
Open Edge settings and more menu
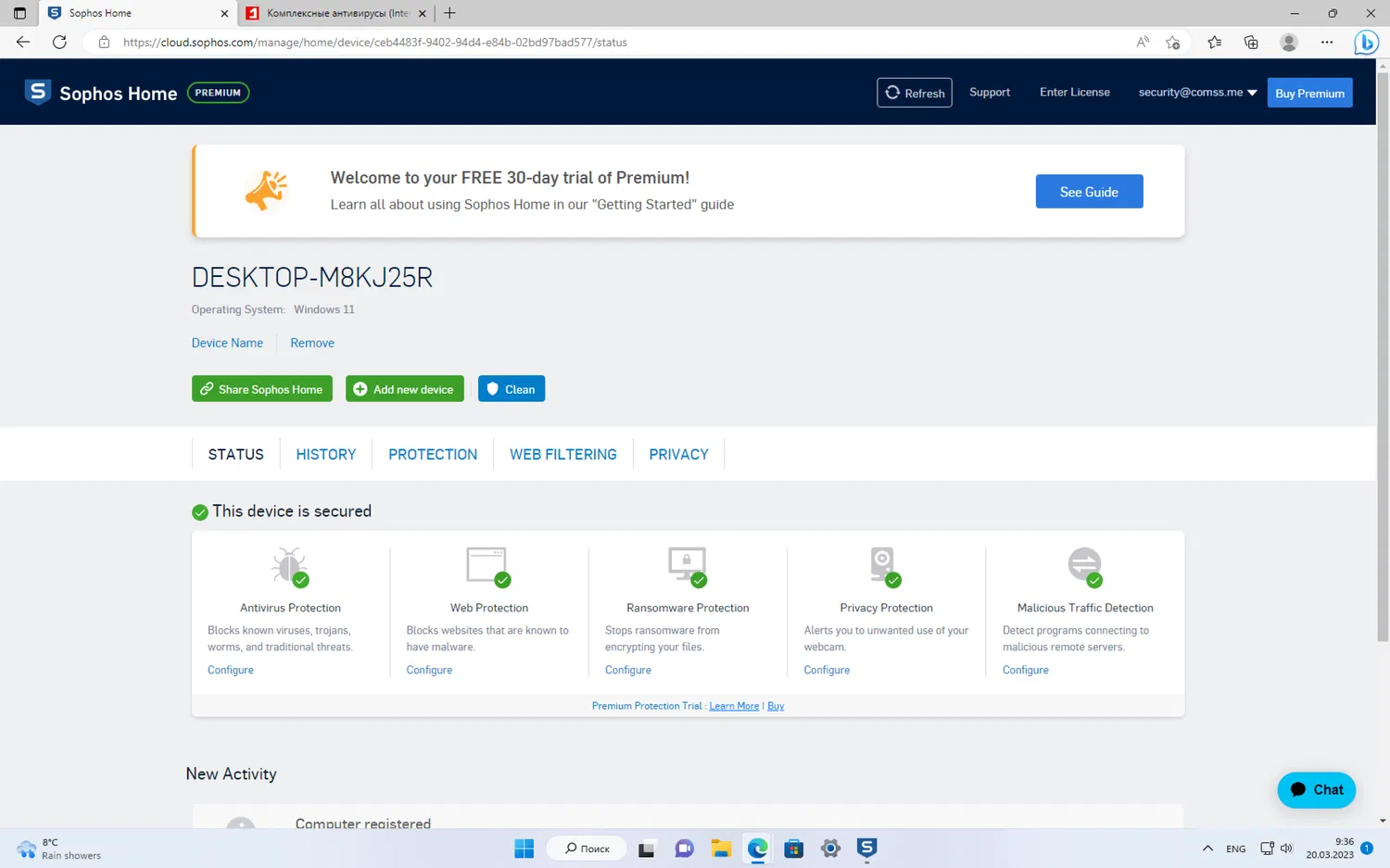[1327, 42]
